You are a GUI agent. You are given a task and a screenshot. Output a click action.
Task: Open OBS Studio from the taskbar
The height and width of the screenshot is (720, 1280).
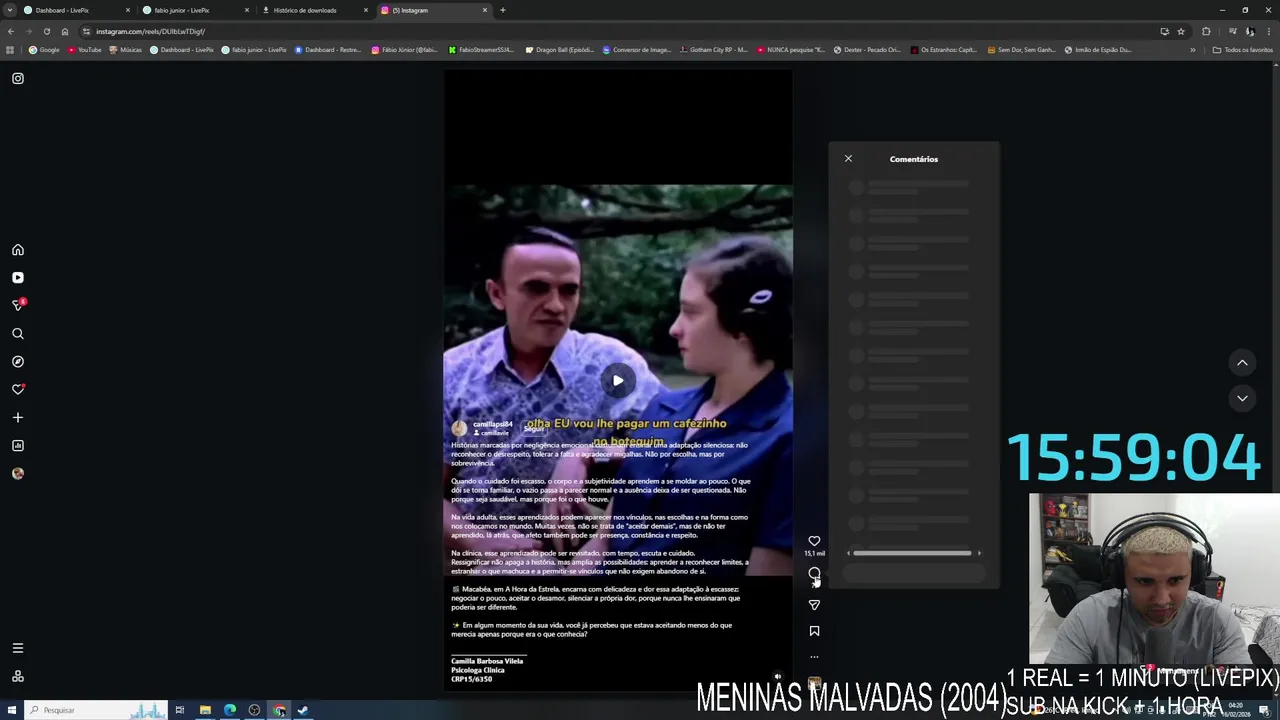click(x=254, y=710)
